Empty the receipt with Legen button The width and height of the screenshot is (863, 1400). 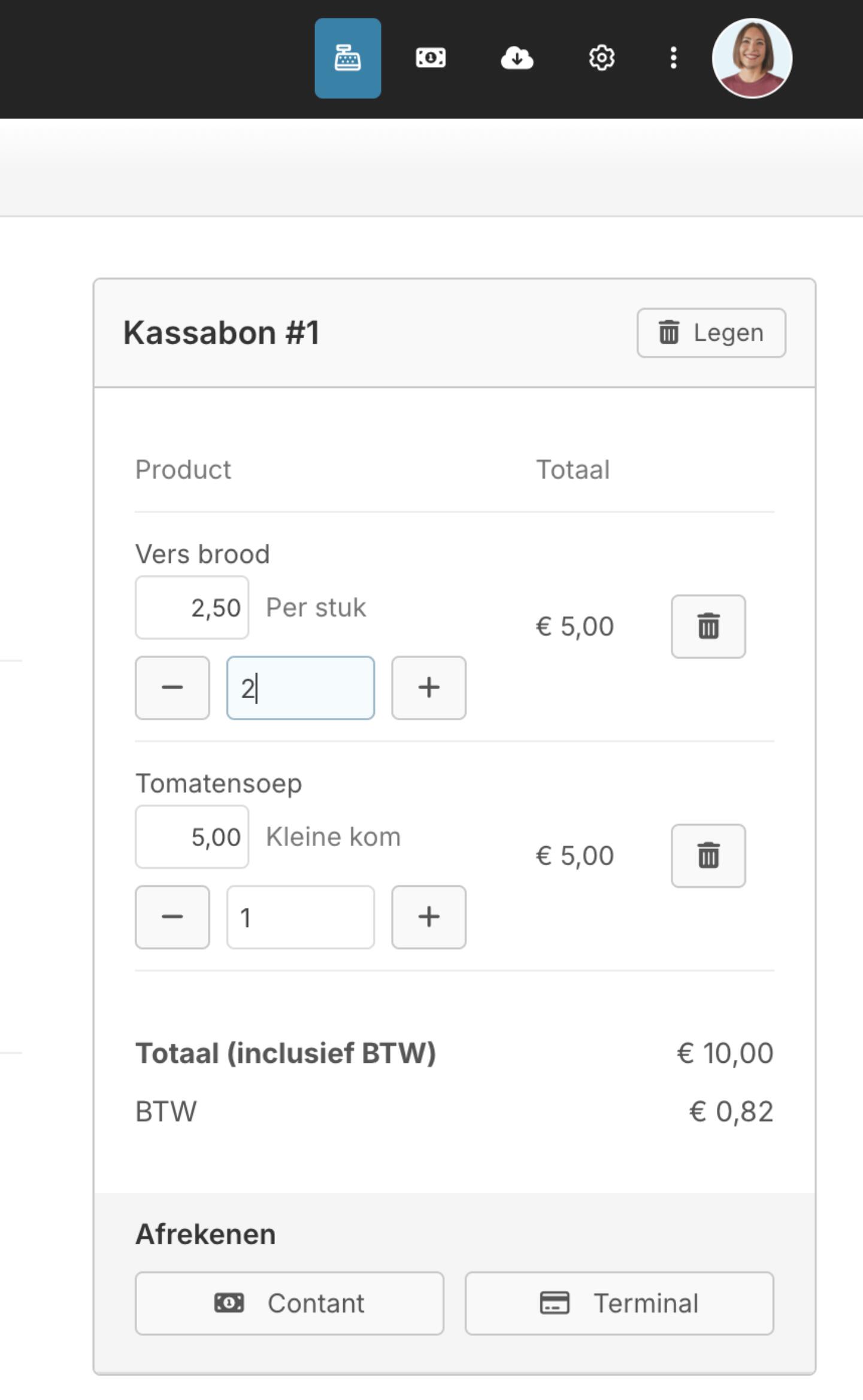click(711, 333)
